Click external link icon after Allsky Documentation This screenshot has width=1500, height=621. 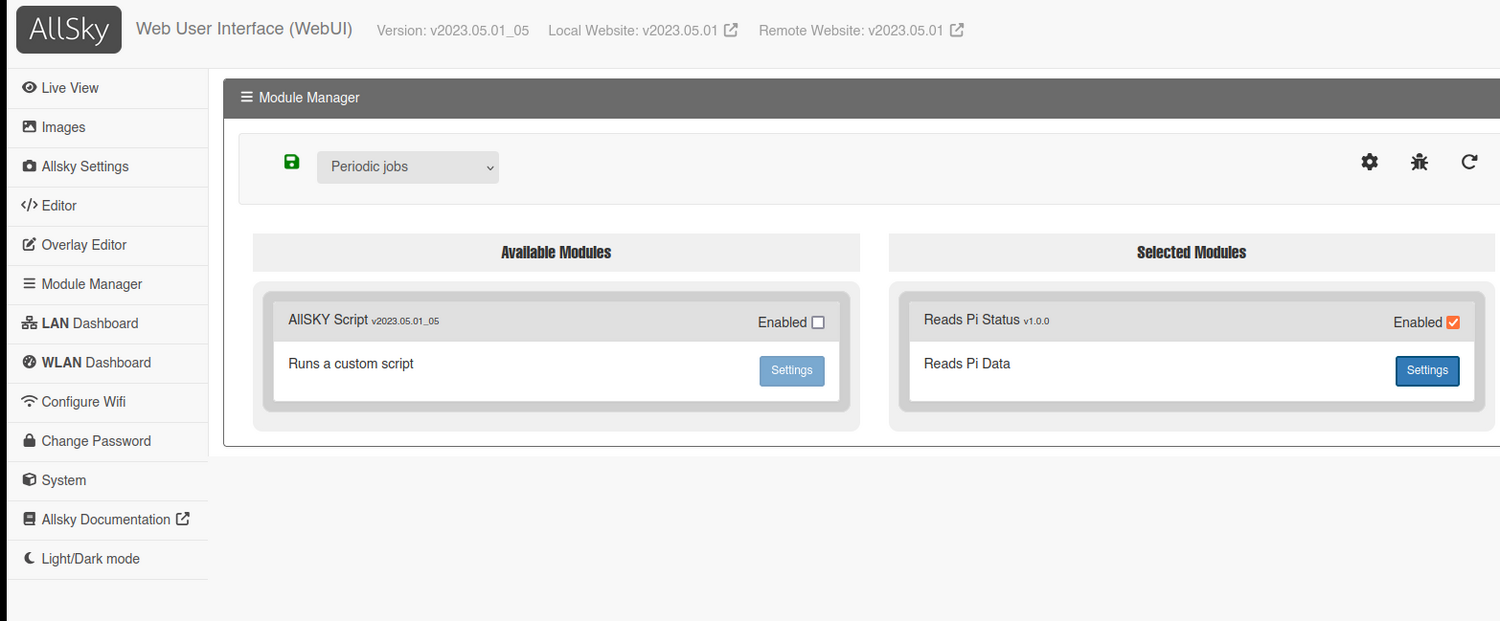point(182,519)
